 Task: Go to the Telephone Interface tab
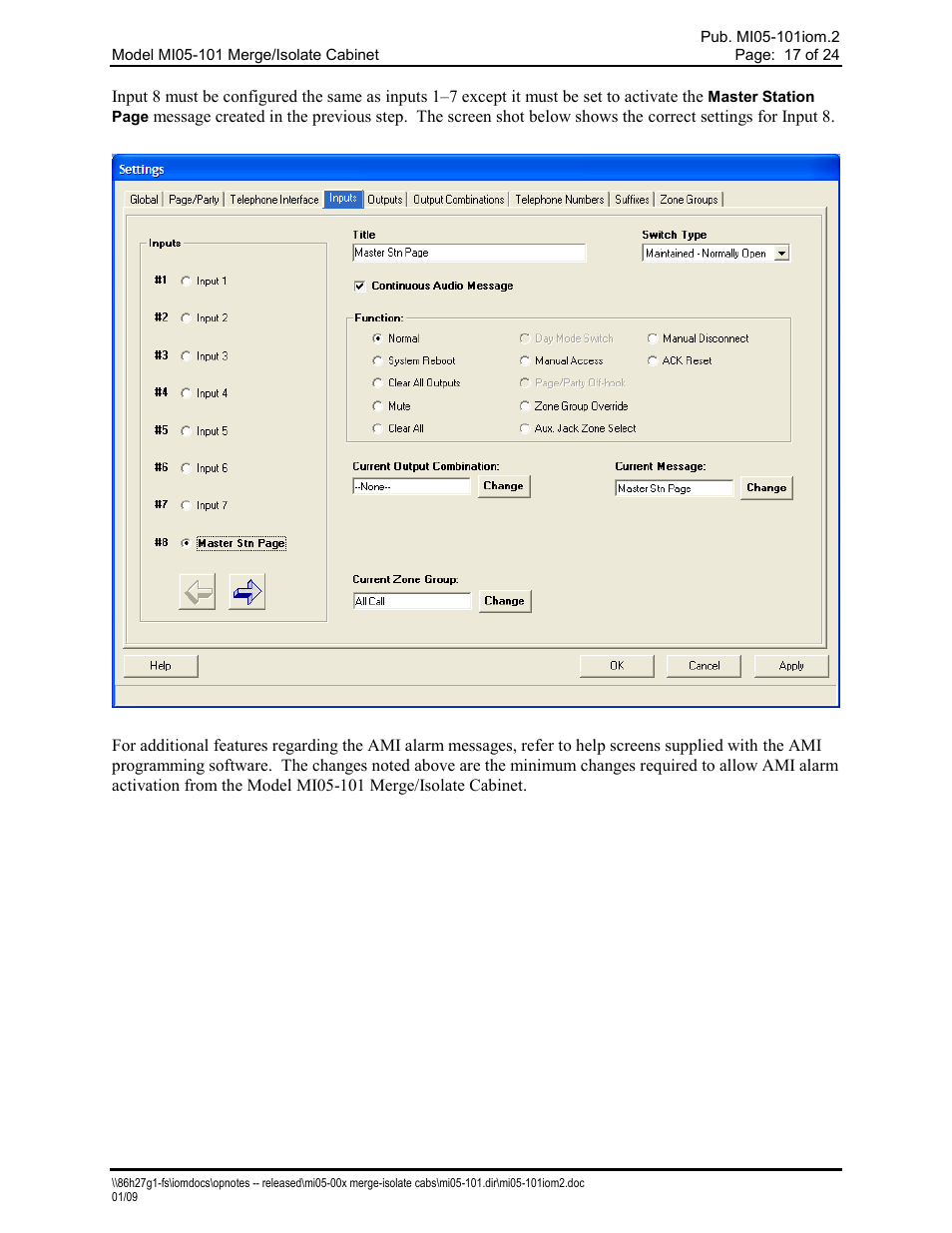tap(274, 200)
